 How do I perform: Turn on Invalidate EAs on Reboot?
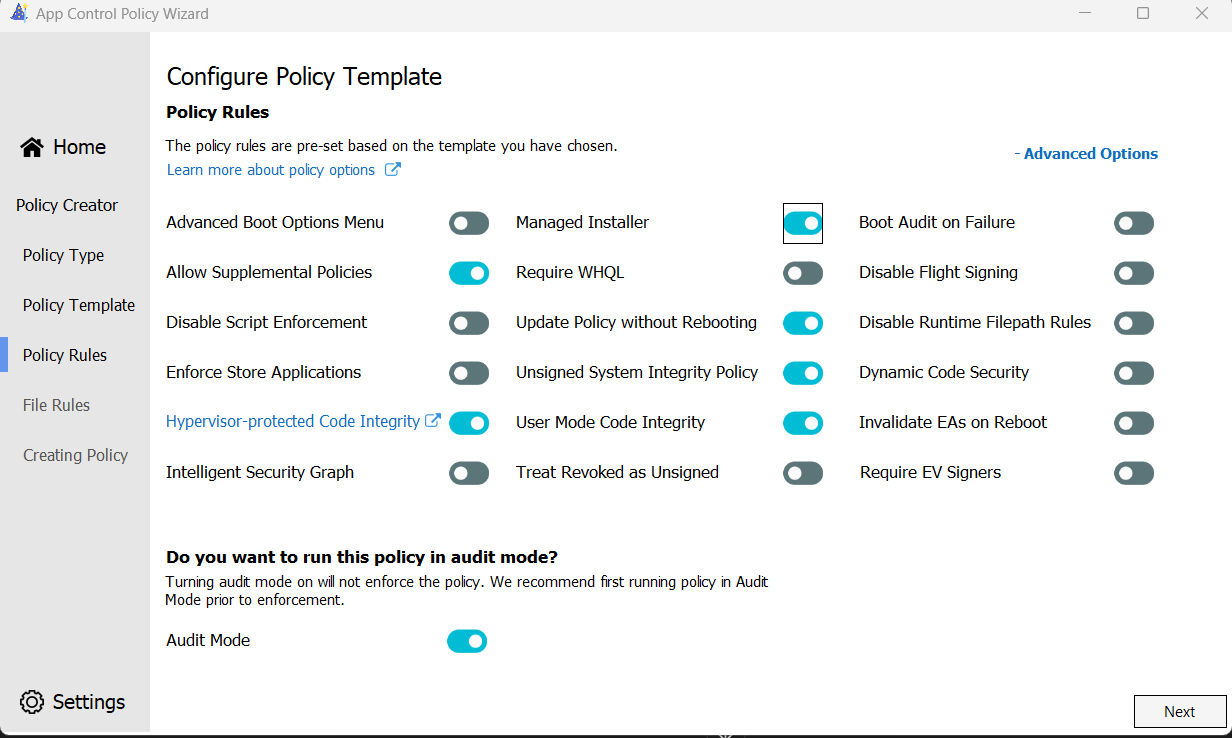[1134, 423]
